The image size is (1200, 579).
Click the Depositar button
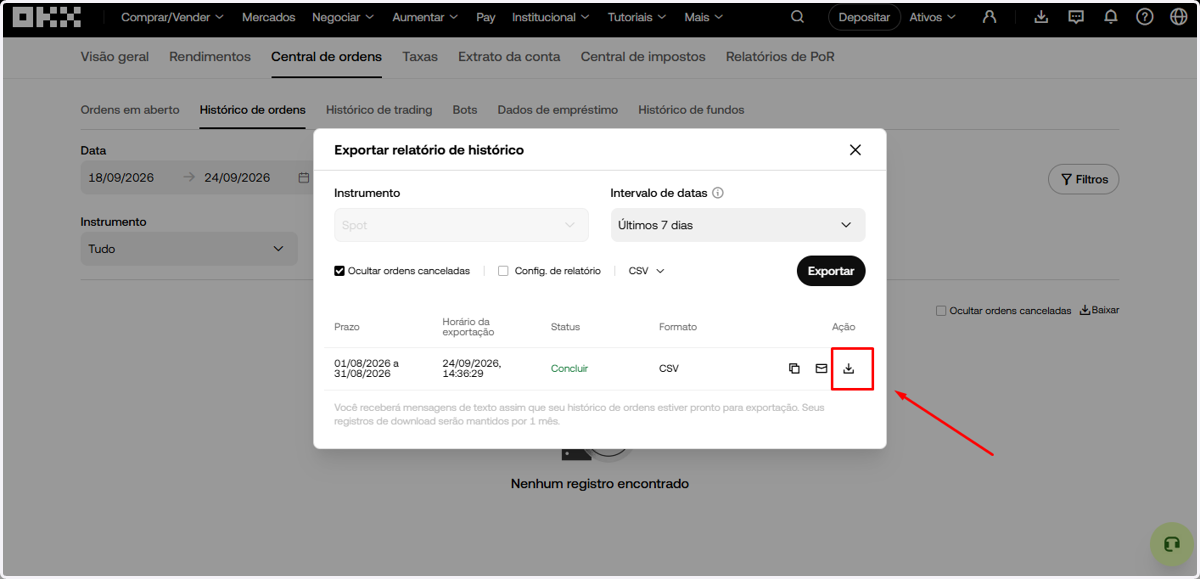coord(864,17)
